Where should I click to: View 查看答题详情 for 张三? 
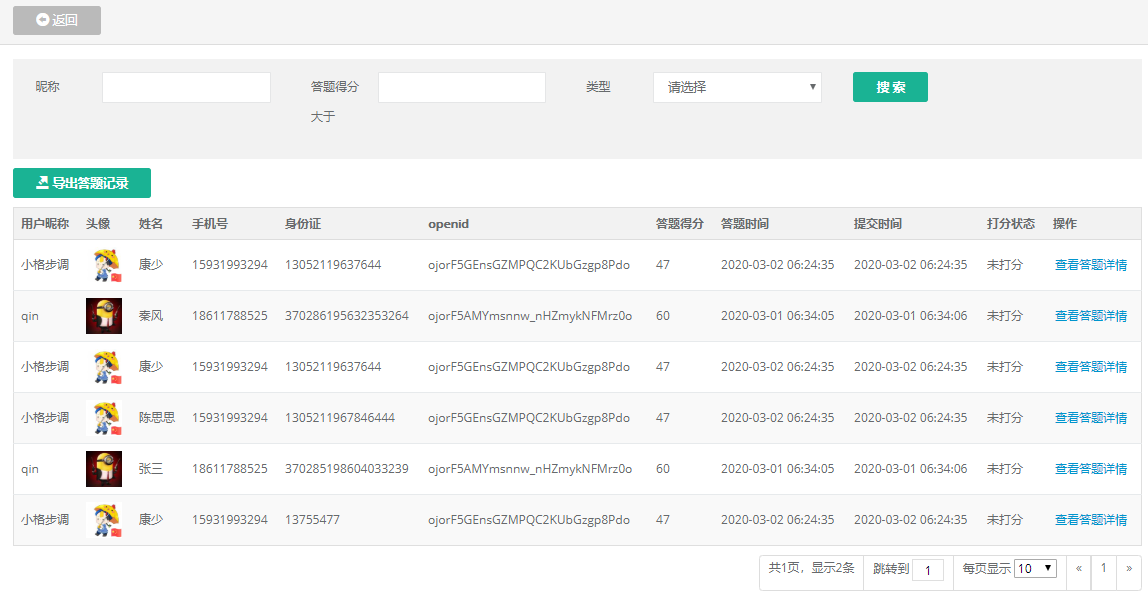coord(1090,469)
